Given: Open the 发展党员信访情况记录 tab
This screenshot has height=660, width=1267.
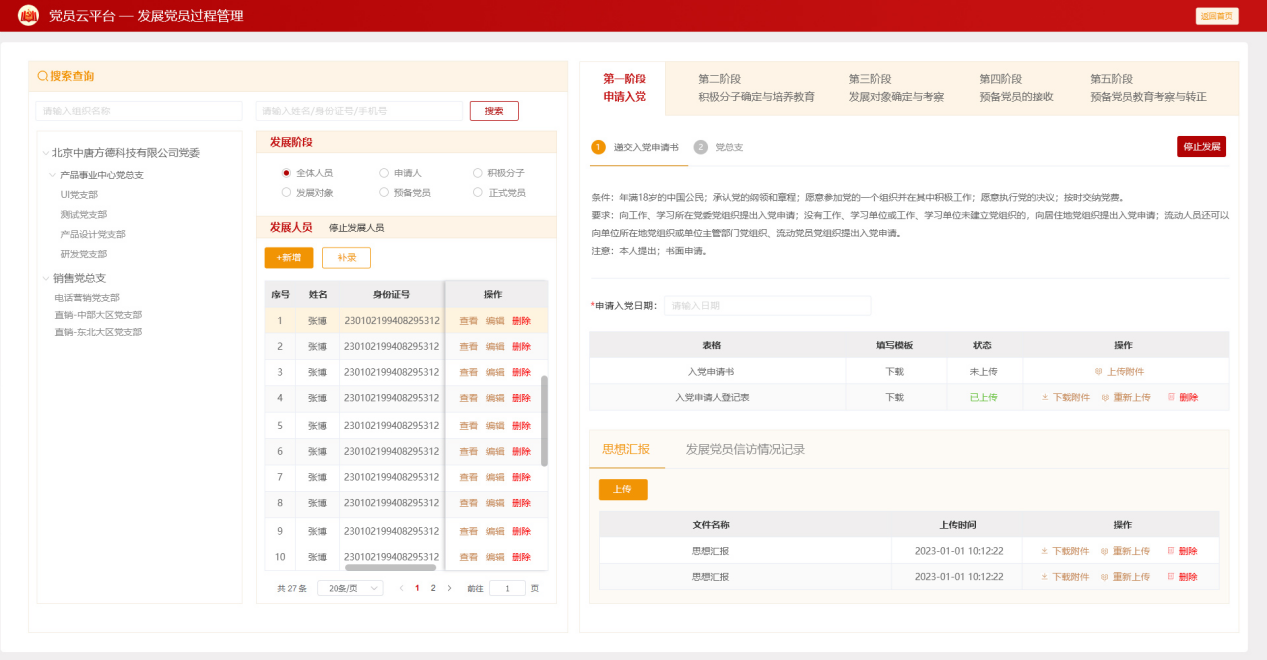Looking at the screenshot, I should coord(745,450).
